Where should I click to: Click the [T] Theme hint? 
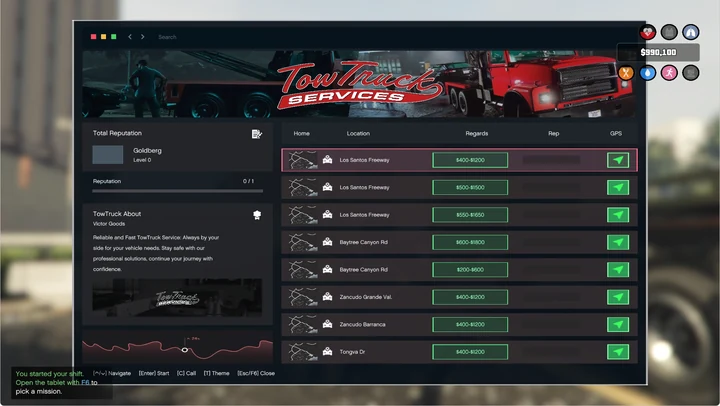(x=217, y=373)
